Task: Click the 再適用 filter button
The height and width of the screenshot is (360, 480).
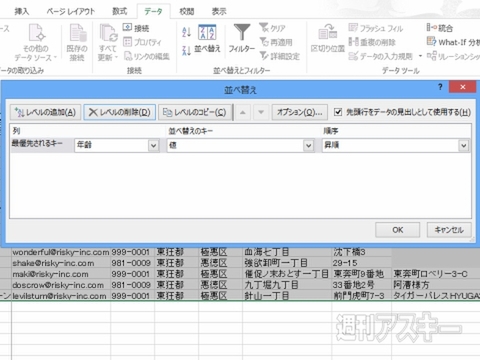Action: (x=276, y=42)
